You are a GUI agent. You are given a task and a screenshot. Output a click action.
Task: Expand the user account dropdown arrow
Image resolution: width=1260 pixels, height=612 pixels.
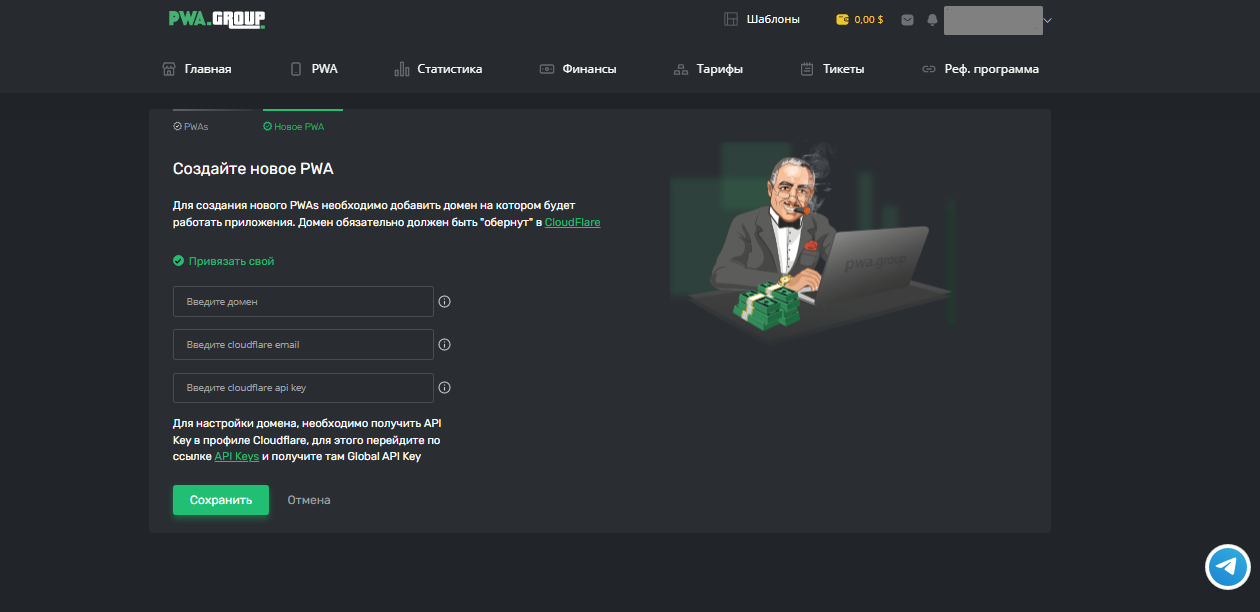tap(1048, 20)
